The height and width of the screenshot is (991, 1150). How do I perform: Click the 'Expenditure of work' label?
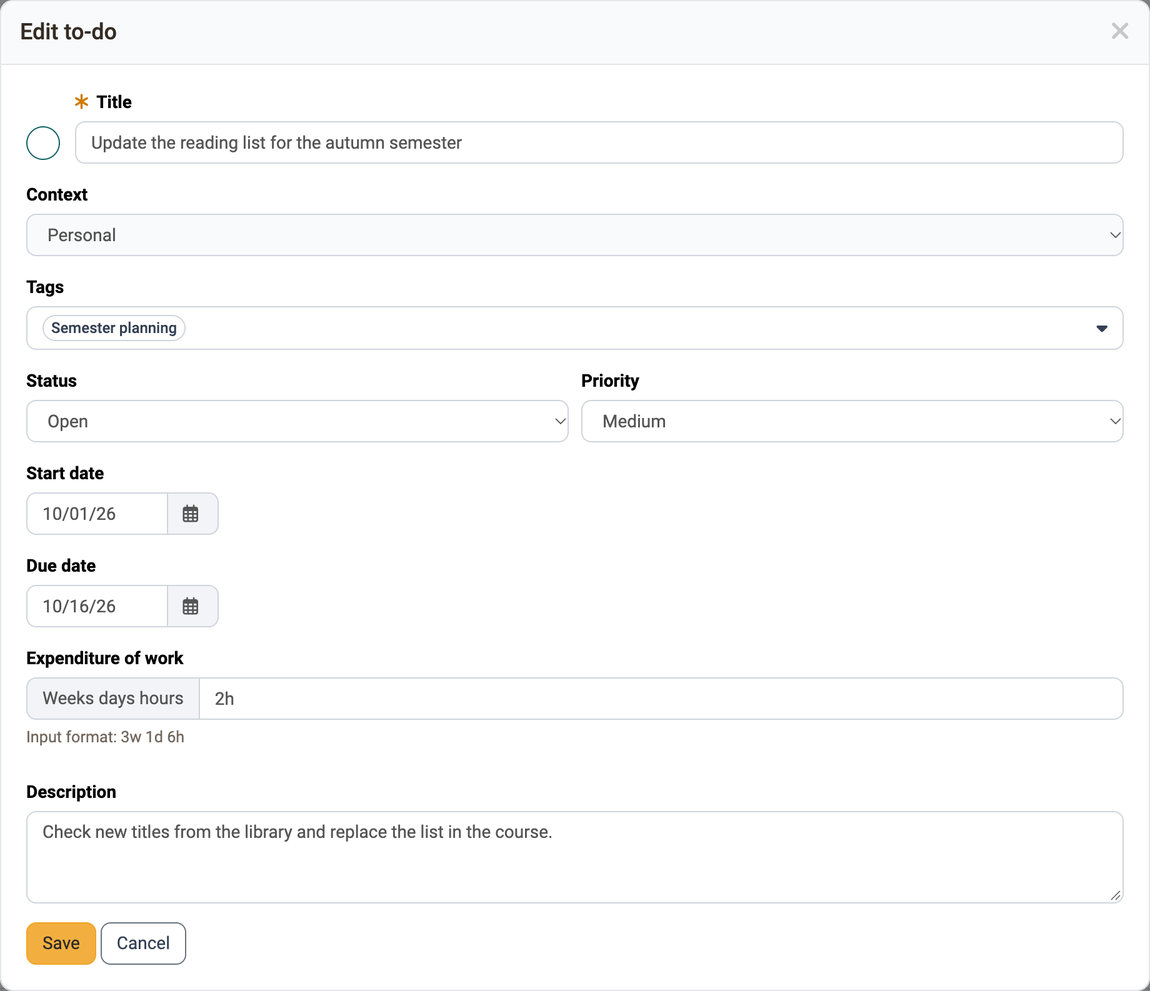(105, 658)
